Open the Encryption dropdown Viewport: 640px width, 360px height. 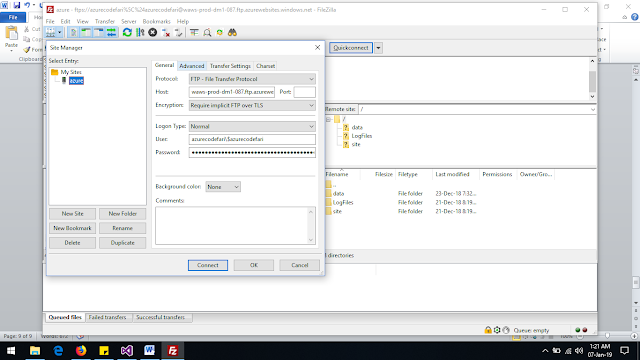pos(252,105)
